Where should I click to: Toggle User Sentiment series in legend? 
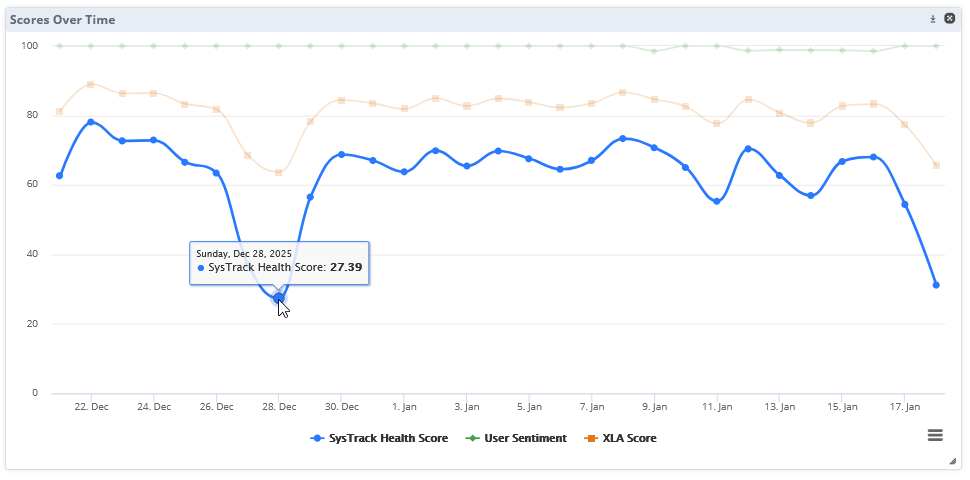point(525,438)
